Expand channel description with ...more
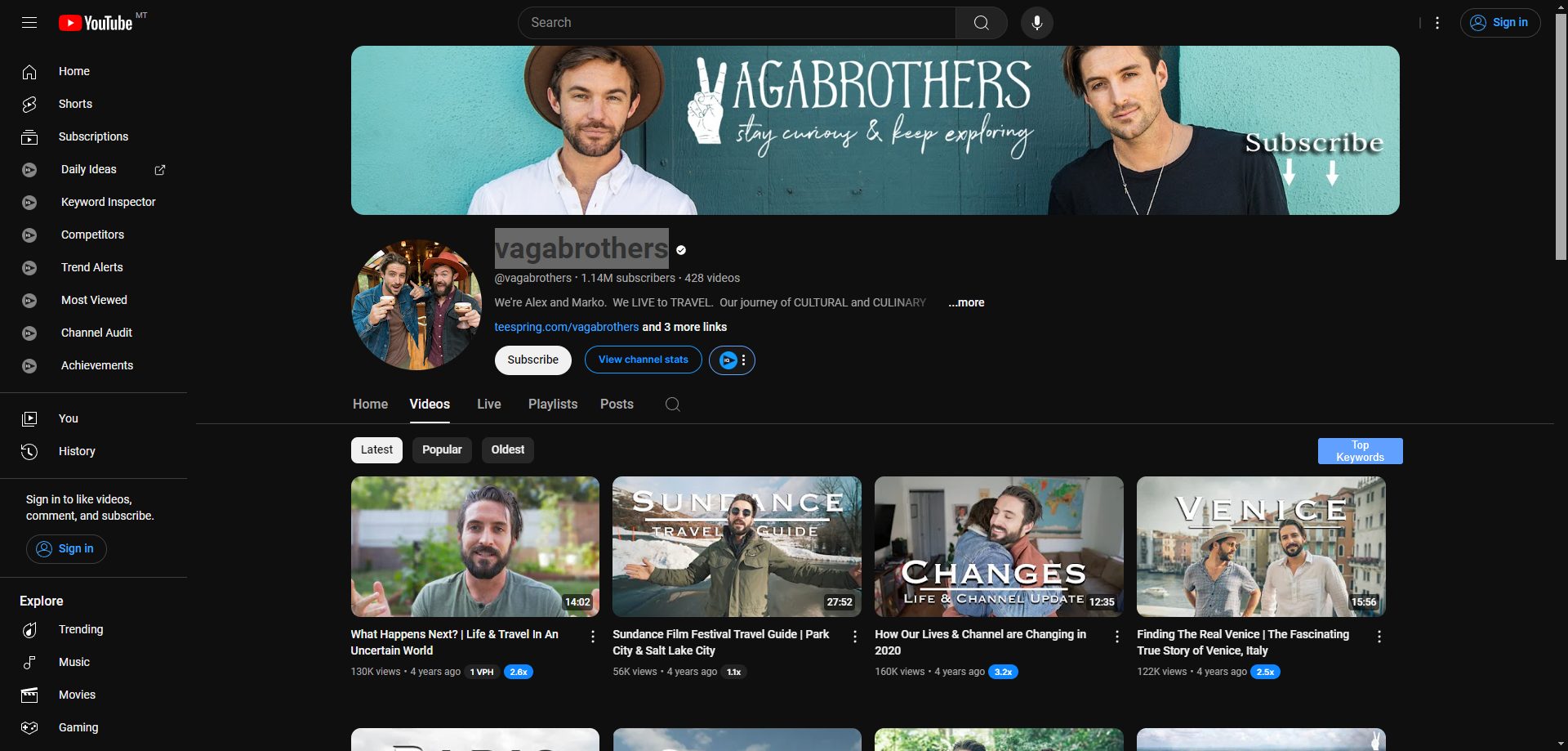1568x751 pixels. click(966, 302)
